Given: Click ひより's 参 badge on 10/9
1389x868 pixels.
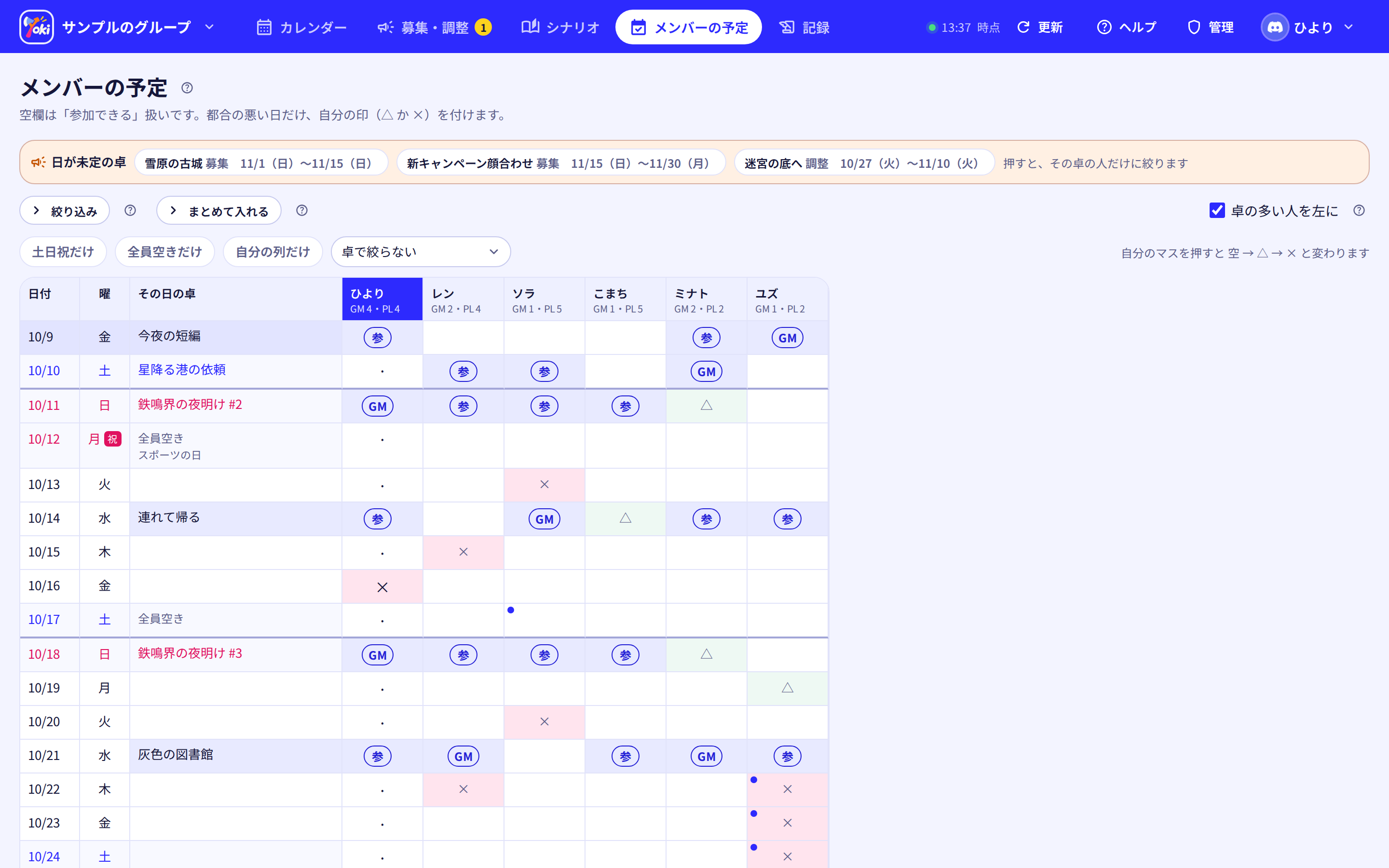Looking at the screenshot, I should [378, 338].
